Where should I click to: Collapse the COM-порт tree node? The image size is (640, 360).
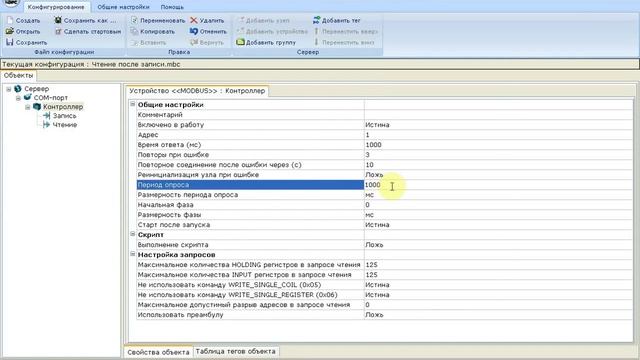pyautogui.click(x=18, y=98)
